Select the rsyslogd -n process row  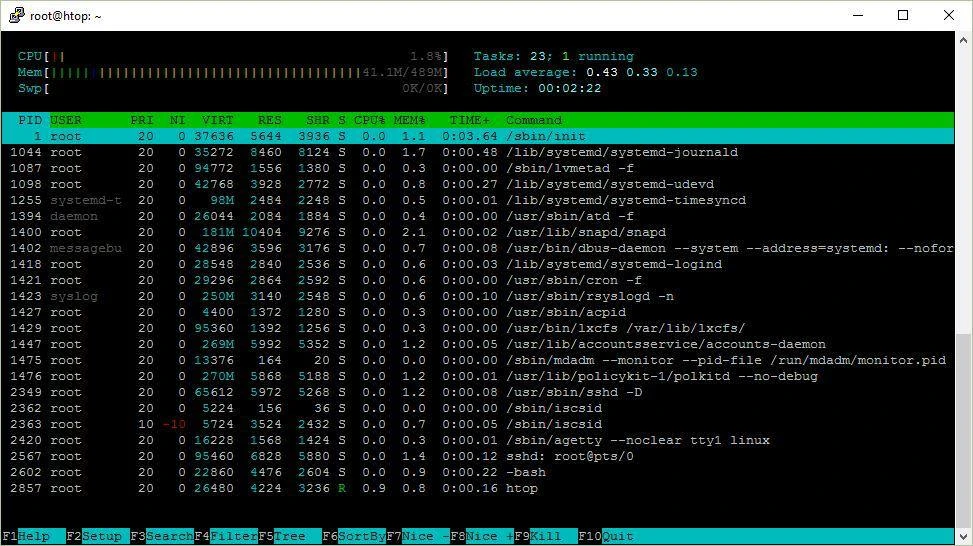tap(478, 297)
